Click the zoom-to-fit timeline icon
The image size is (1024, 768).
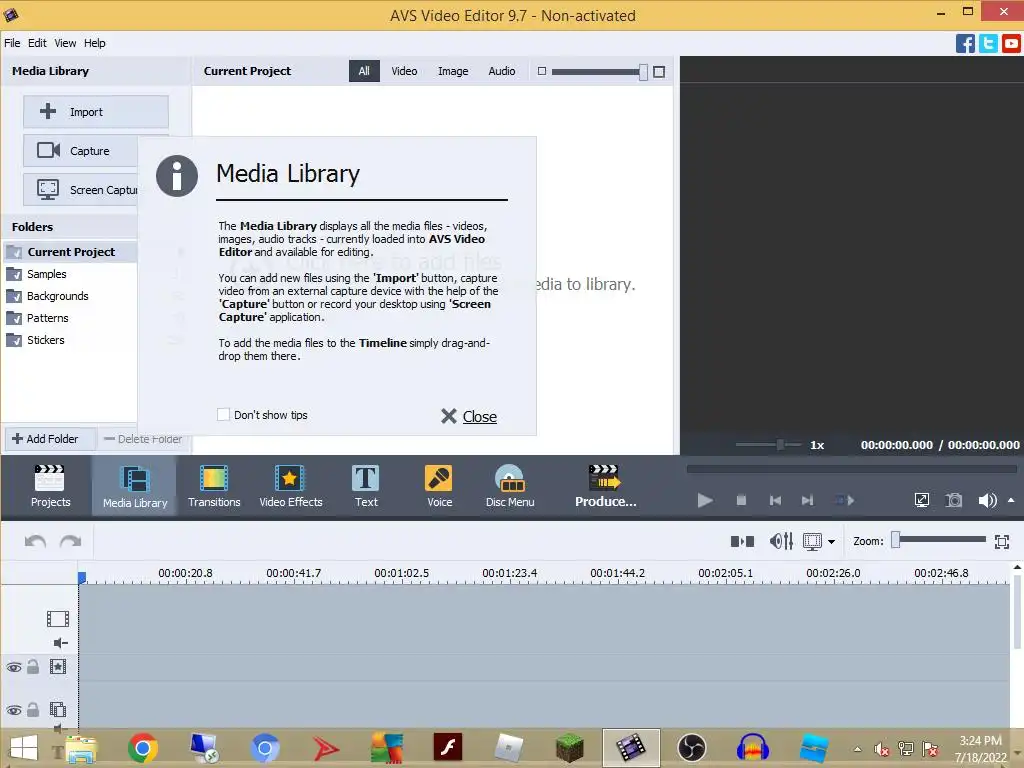pyautogui.click(x=1002, y=541)
